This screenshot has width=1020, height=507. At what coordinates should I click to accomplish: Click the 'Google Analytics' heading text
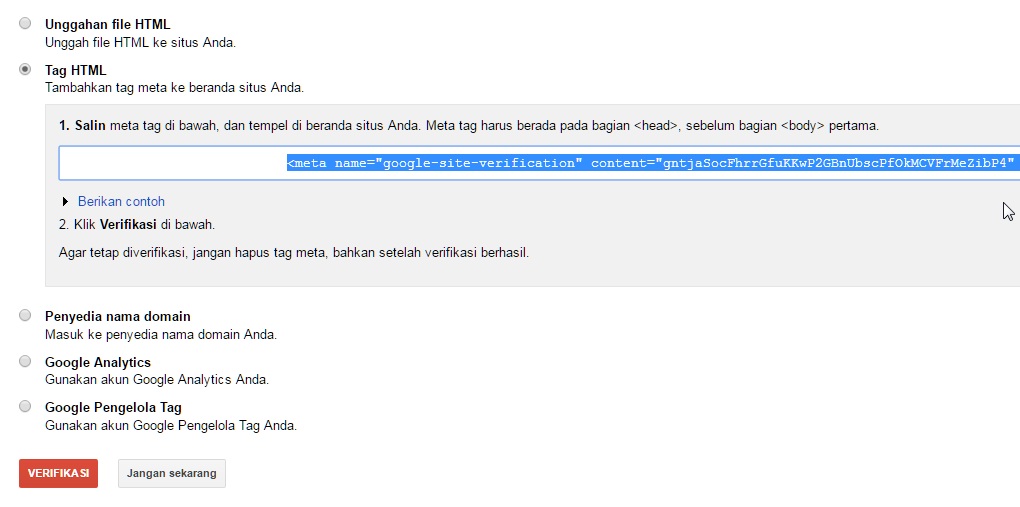pos(98,363)
